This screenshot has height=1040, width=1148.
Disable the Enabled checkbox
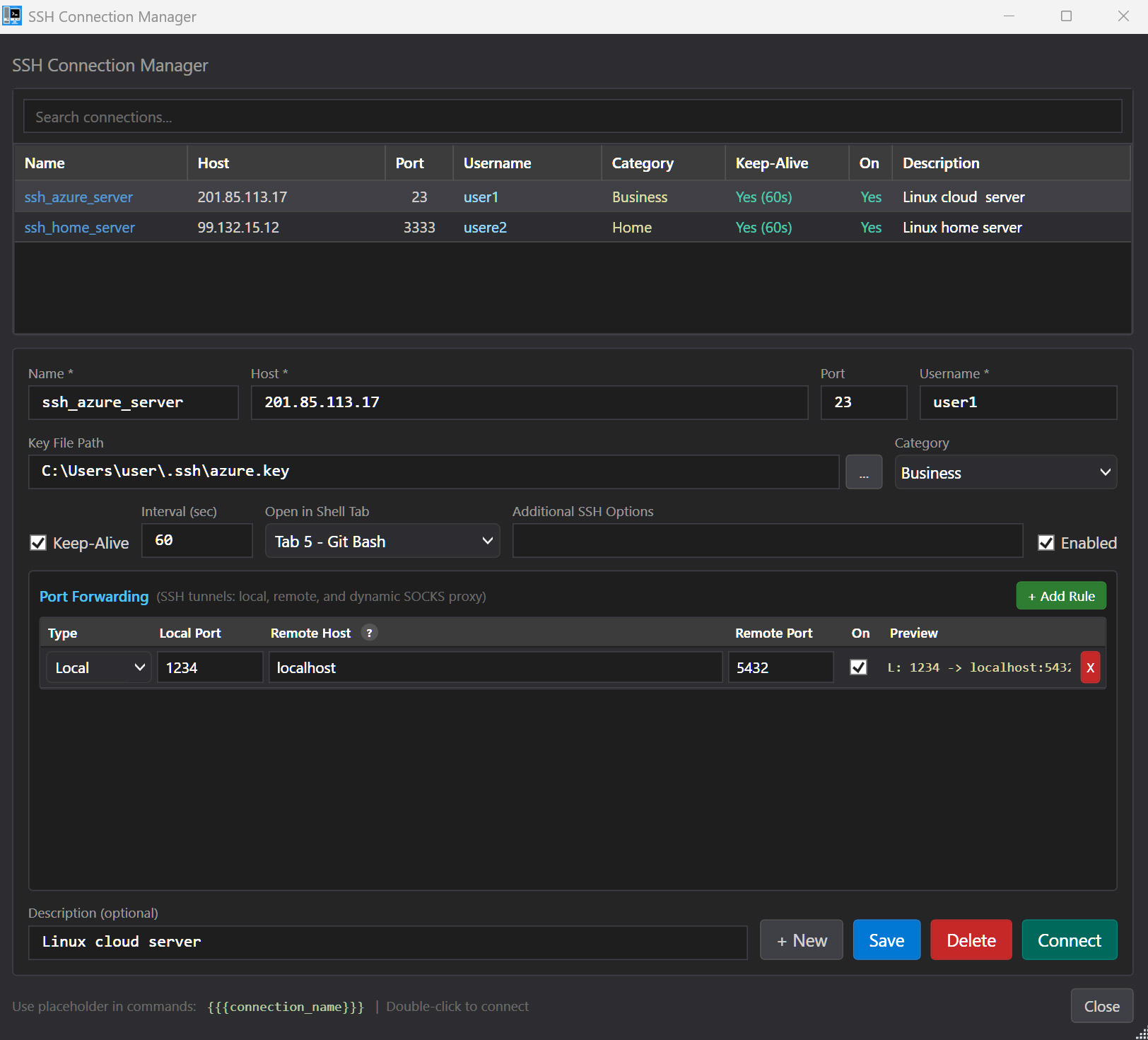pos(1046,542)
